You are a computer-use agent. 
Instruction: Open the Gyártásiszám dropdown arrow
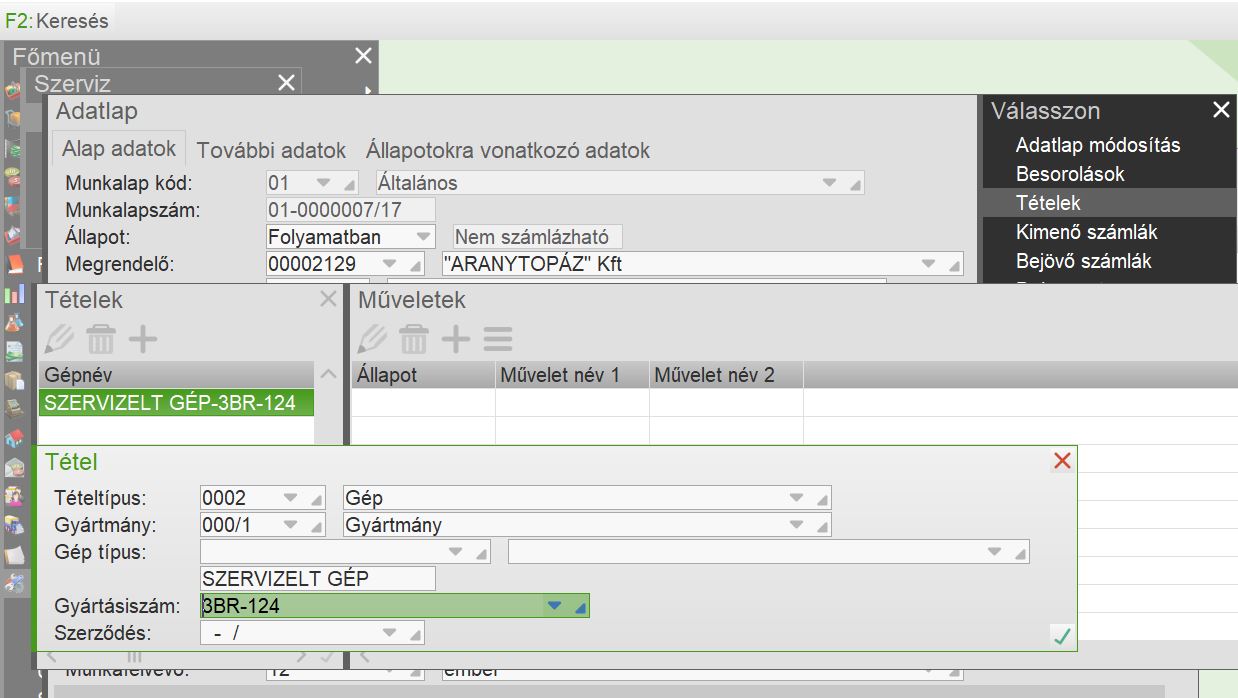tap(555, 606)
